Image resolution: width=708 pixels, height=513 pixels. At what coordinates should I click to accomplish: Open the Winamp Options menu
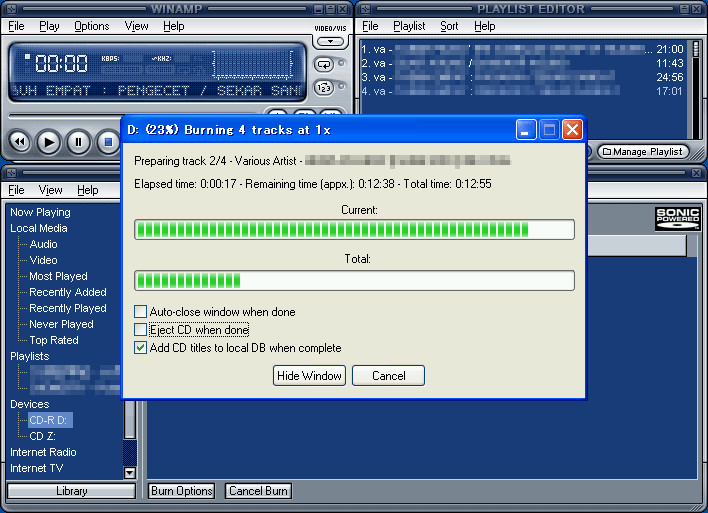click(x=92, y=26)
